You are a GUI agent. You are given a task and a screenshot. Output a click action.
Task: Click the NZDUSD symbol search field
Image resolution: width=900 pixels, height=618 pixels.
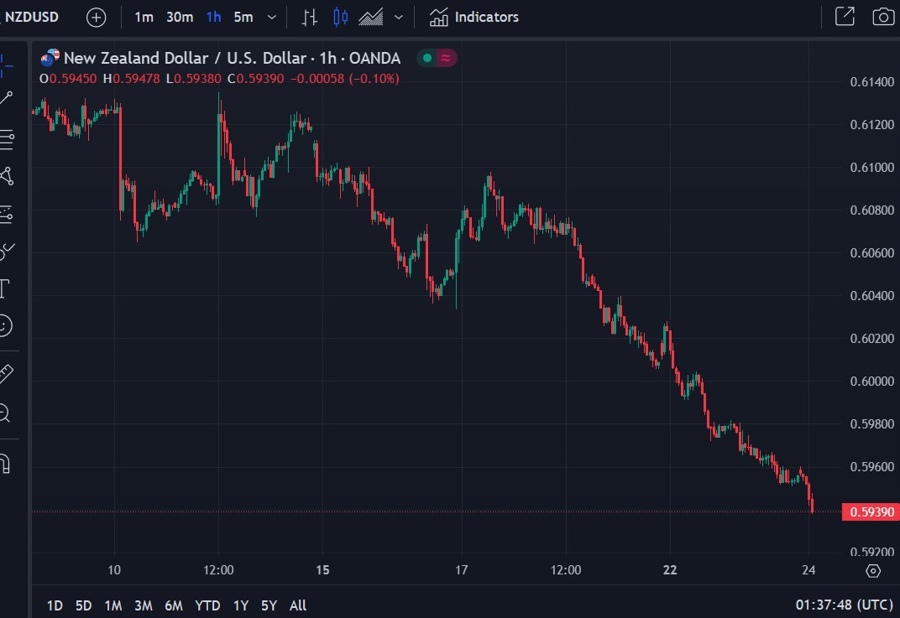31,17
